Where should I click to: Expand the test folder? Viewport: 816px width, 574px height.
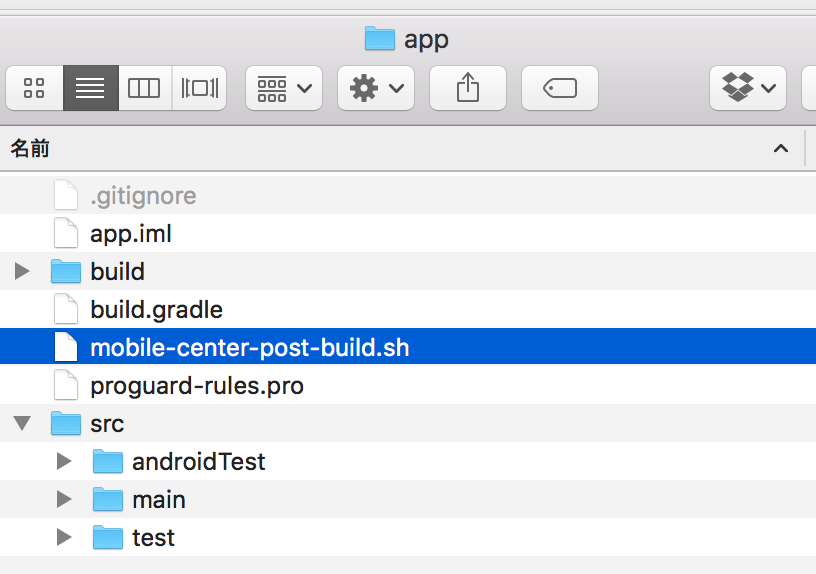[64, 537]
